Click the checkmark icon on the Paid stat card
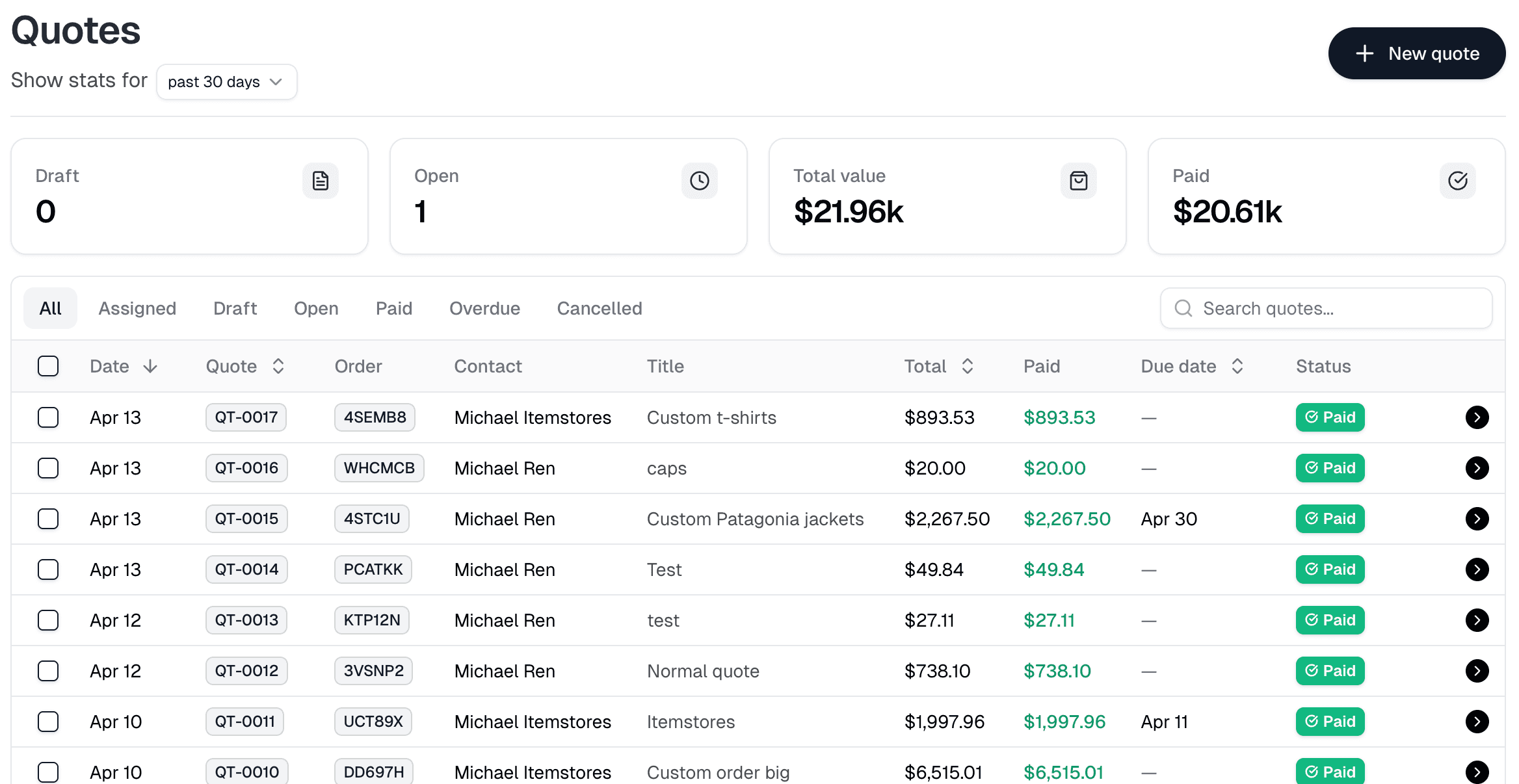The width and height of the screenshot is (1519, 784). pyautogui.click(x=1457, y=181)
